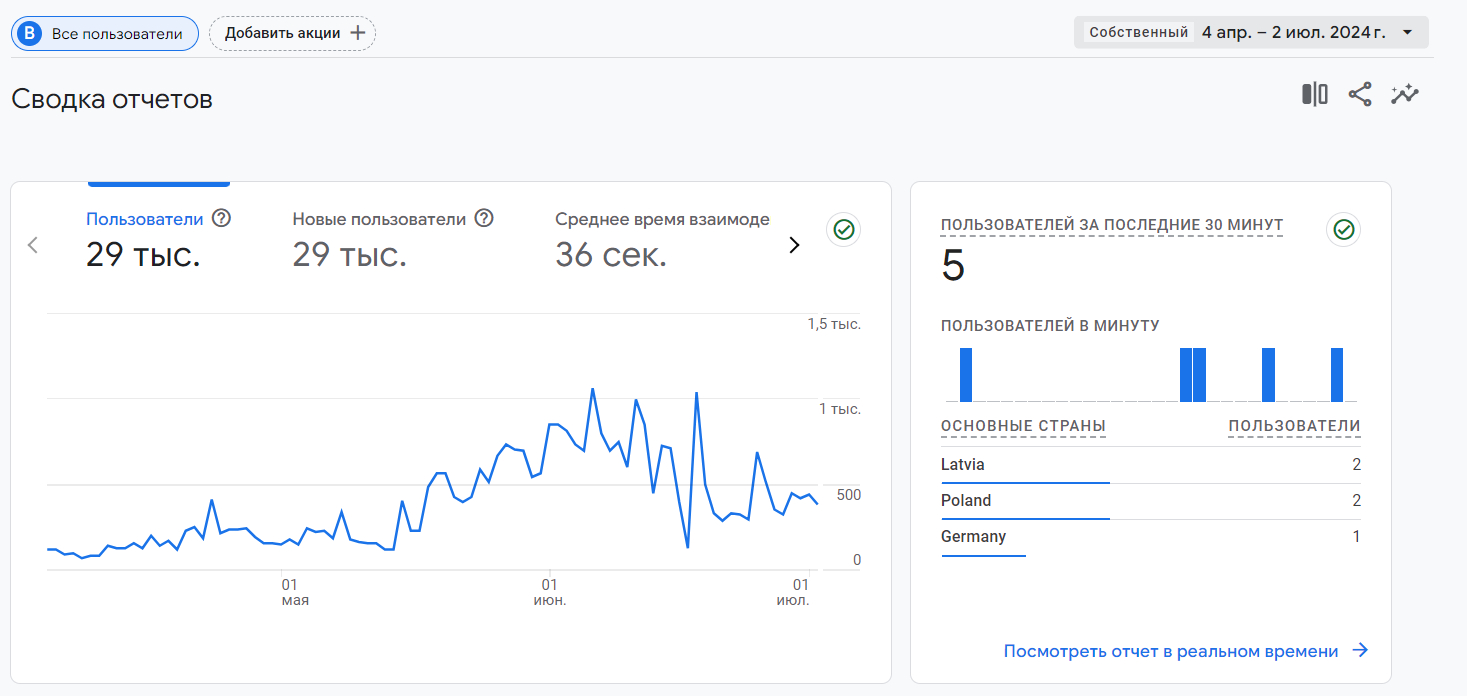Click green check status icon on chart card
This screenshot has height=696, width=1467.
(844, 230)
